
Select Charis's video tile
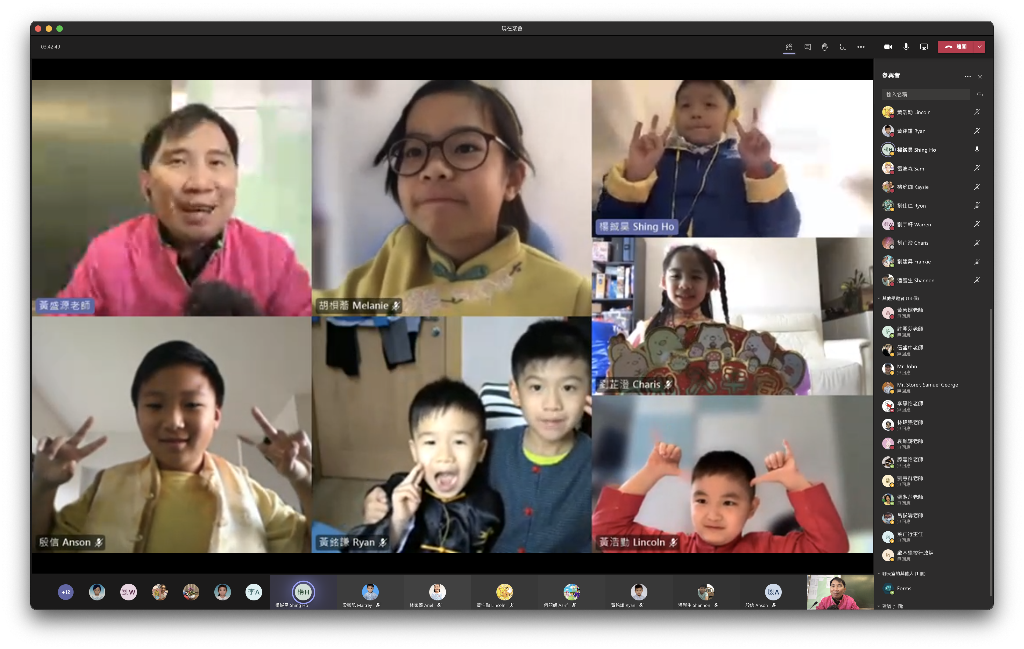732,317
